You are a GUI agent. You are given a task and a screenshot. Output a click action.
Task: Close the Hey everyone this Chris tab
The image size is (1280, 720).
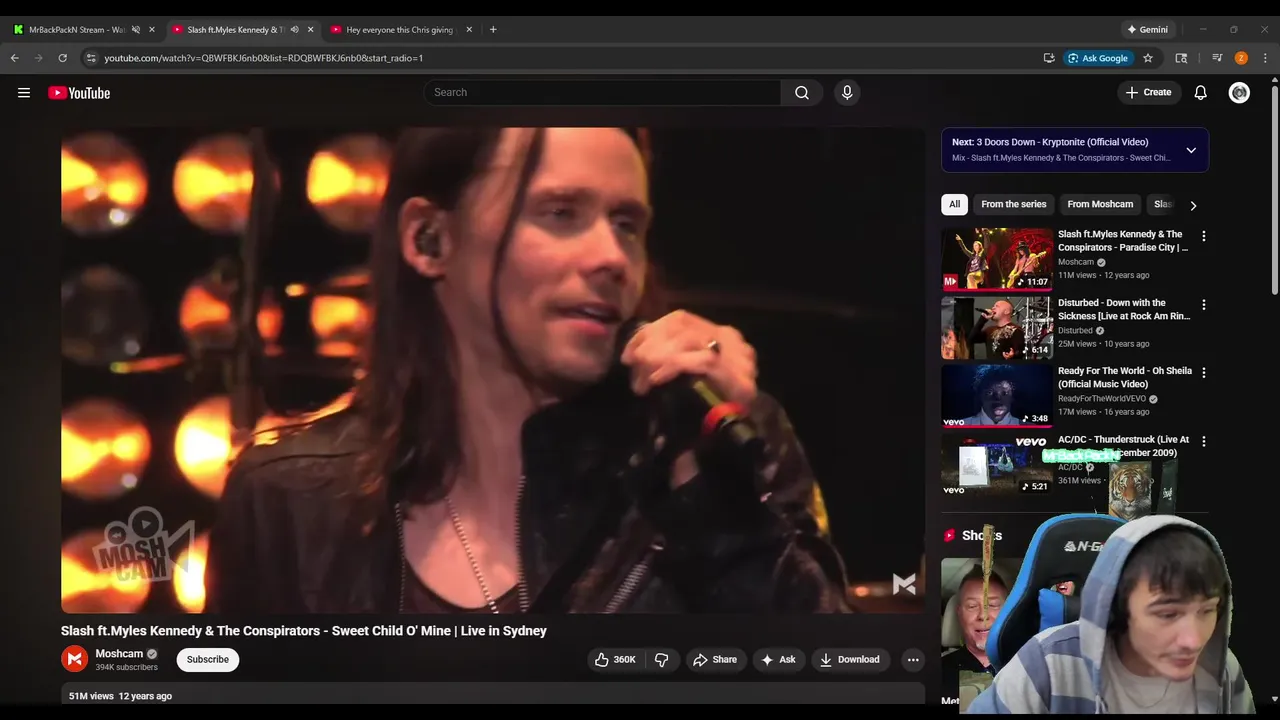pos(469,29)
